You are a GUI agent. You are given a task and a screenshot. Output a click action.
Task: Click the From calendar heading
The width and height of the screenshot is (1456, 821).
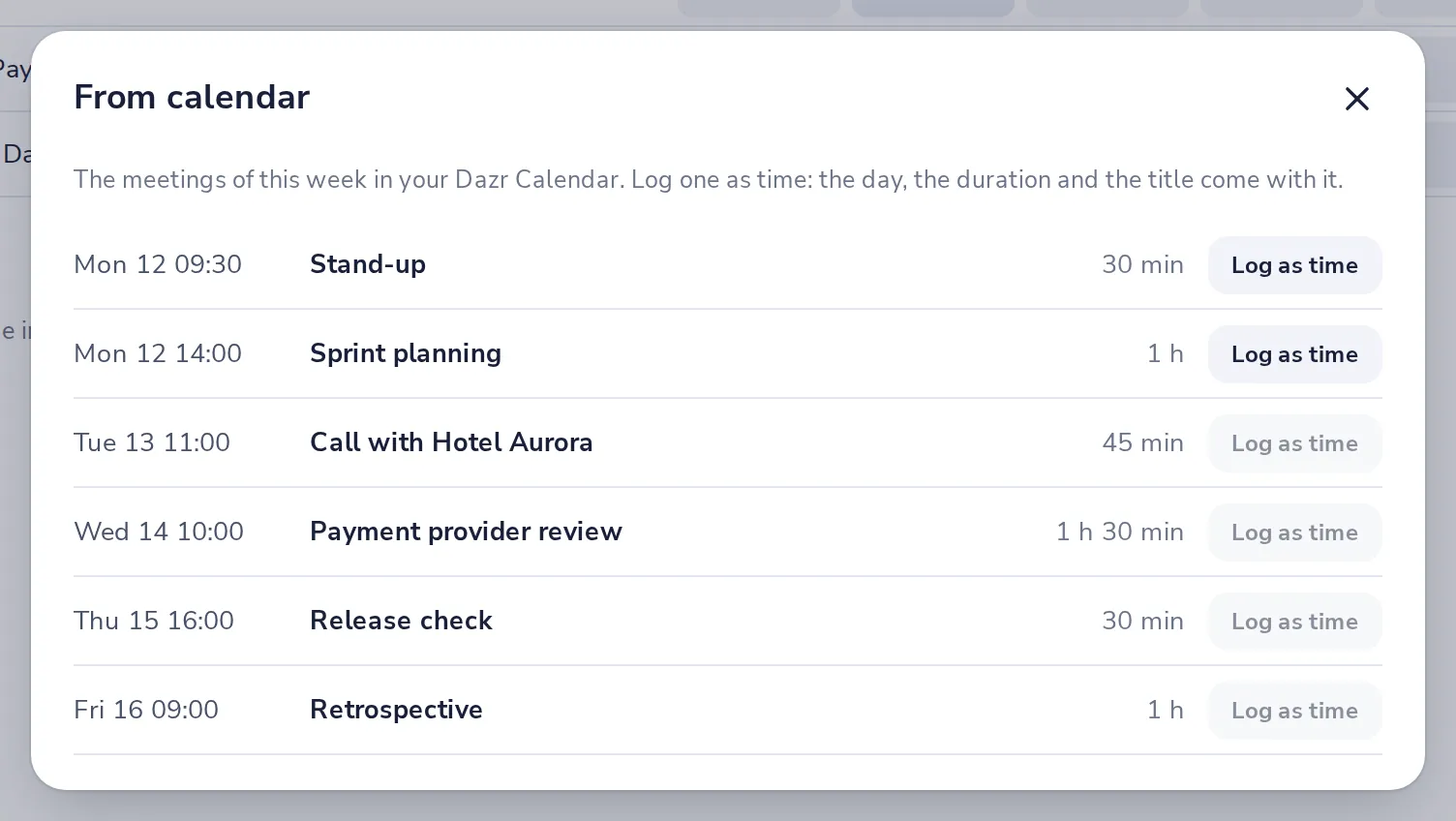[x=192, y=97]
